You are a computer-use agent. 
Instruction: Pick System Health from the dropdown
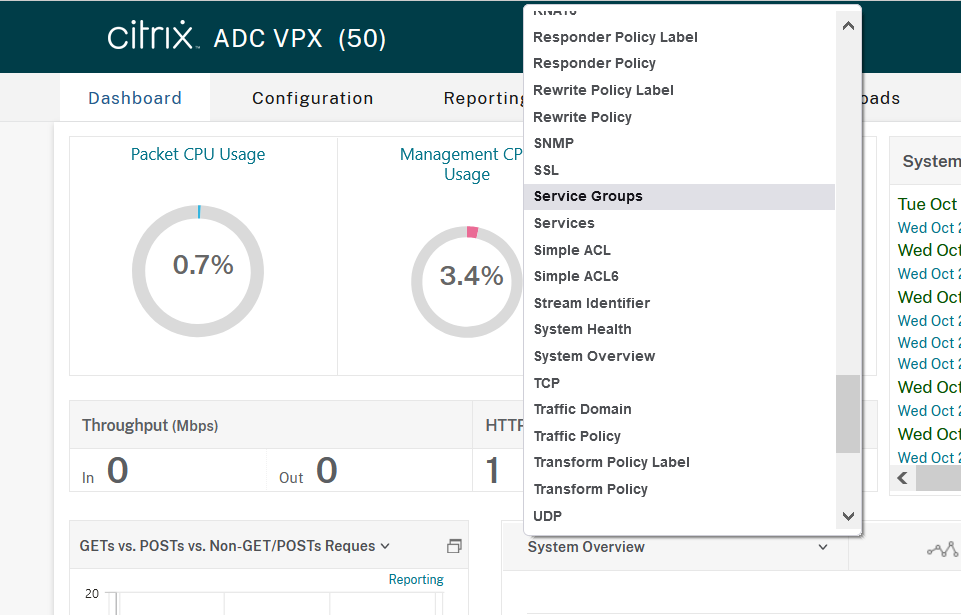[582, 329]
